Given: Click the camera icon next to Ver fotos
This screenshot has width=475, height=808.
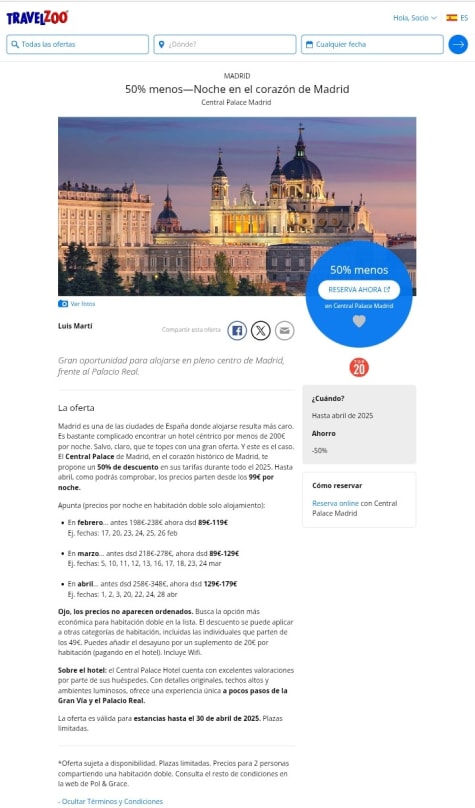Looking at the screenshot, I should tap(63, 304).
